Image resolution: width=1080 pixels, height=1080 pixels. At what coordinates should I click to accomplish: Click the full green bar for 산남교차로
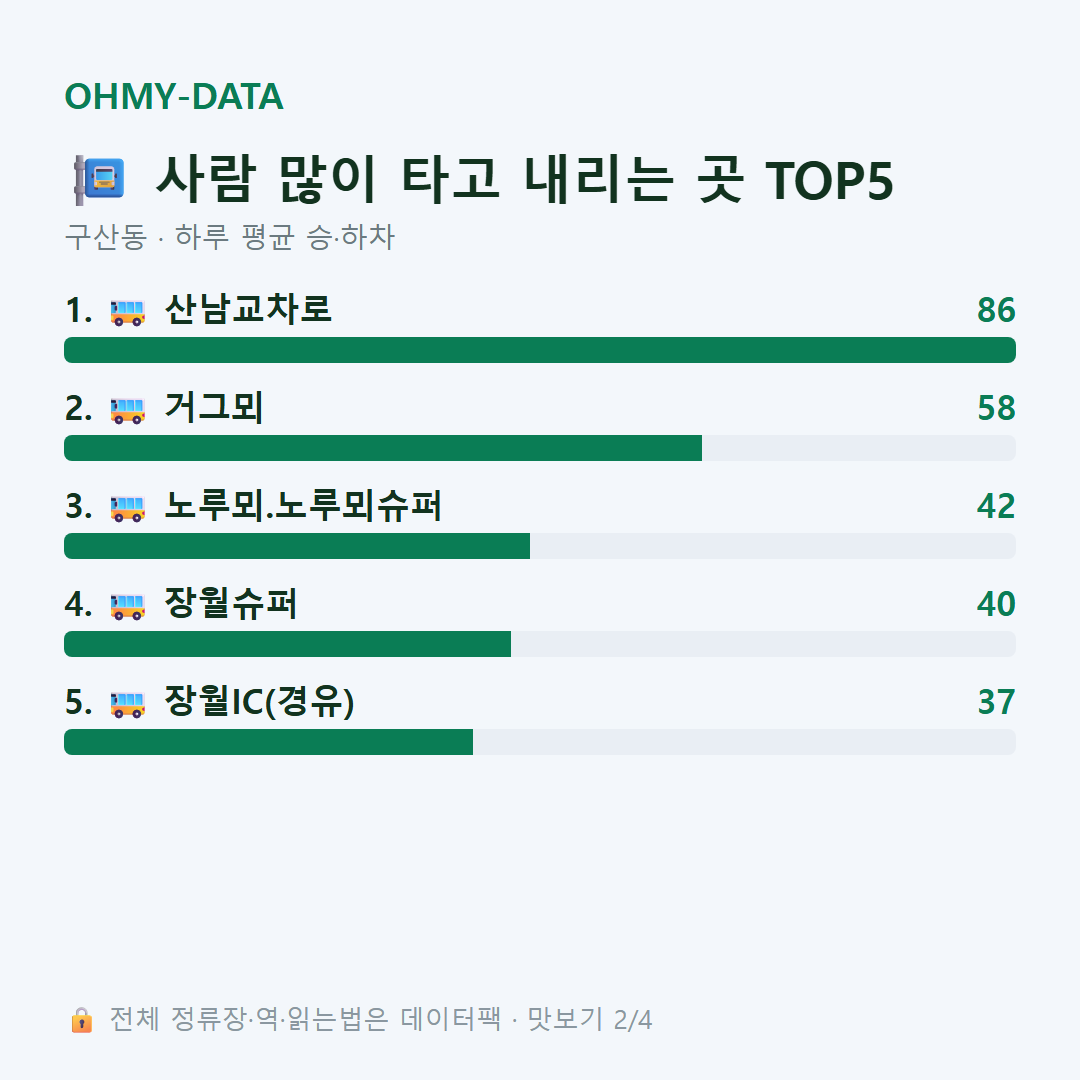pyautogui.click(x=540, y=350)
